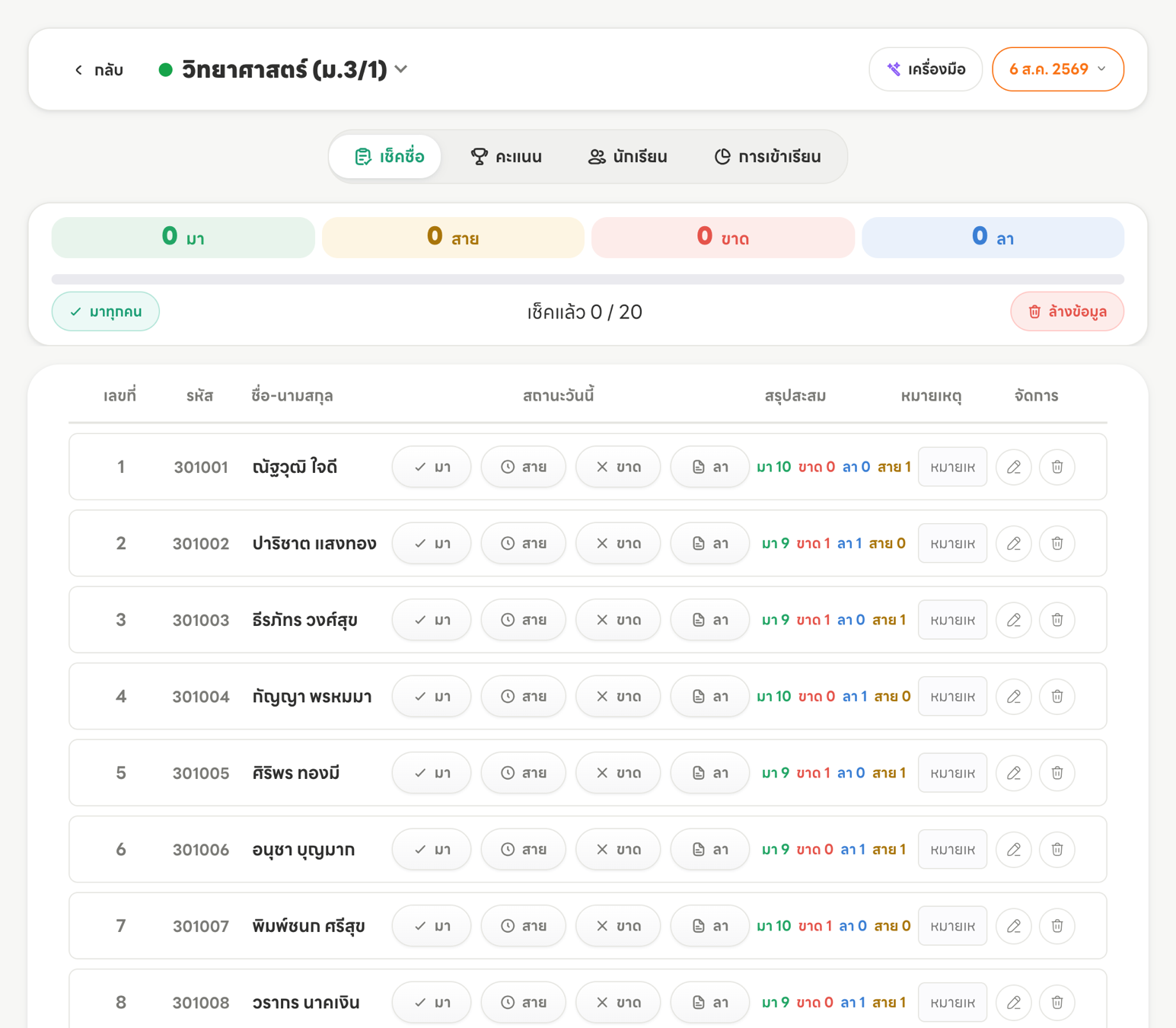
Task: Click pencil edit icon for ธีรภัทร วงศ์สุข
Action: [1014, 620]
